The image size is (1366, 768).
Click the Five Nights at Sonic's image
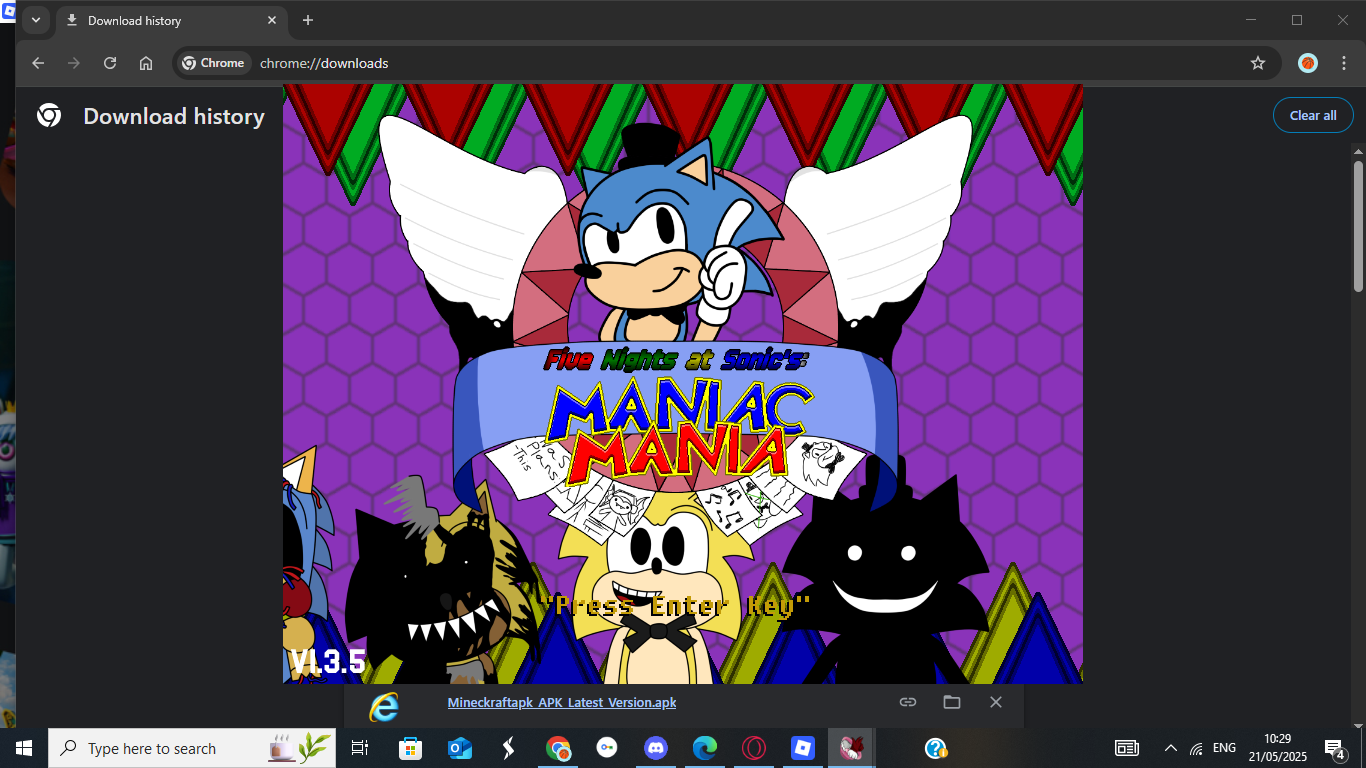coord(683,384)
